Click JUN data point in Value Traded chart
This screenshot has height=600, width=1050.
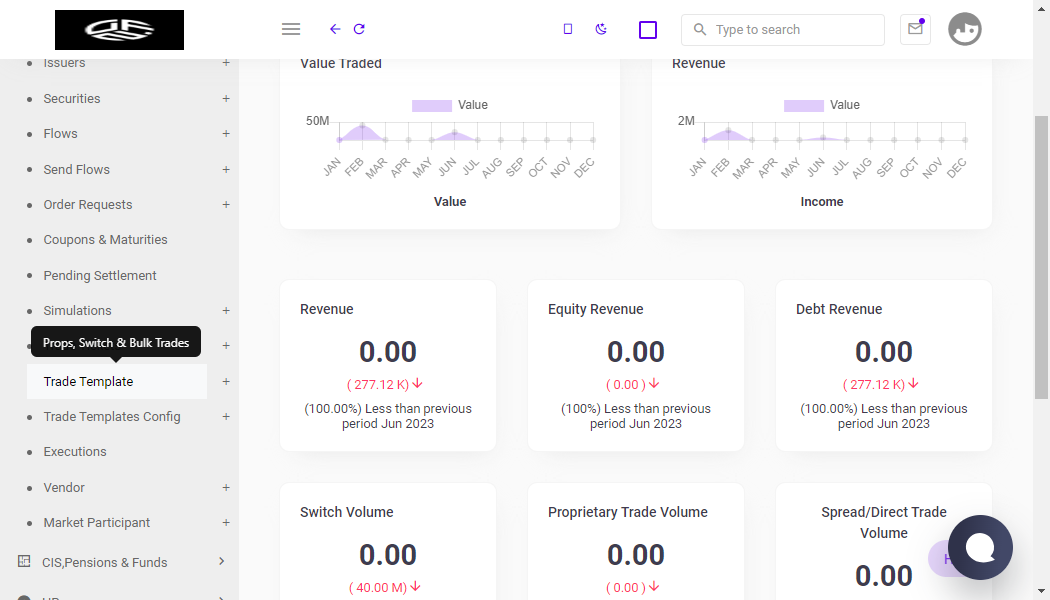pos(455,134)
